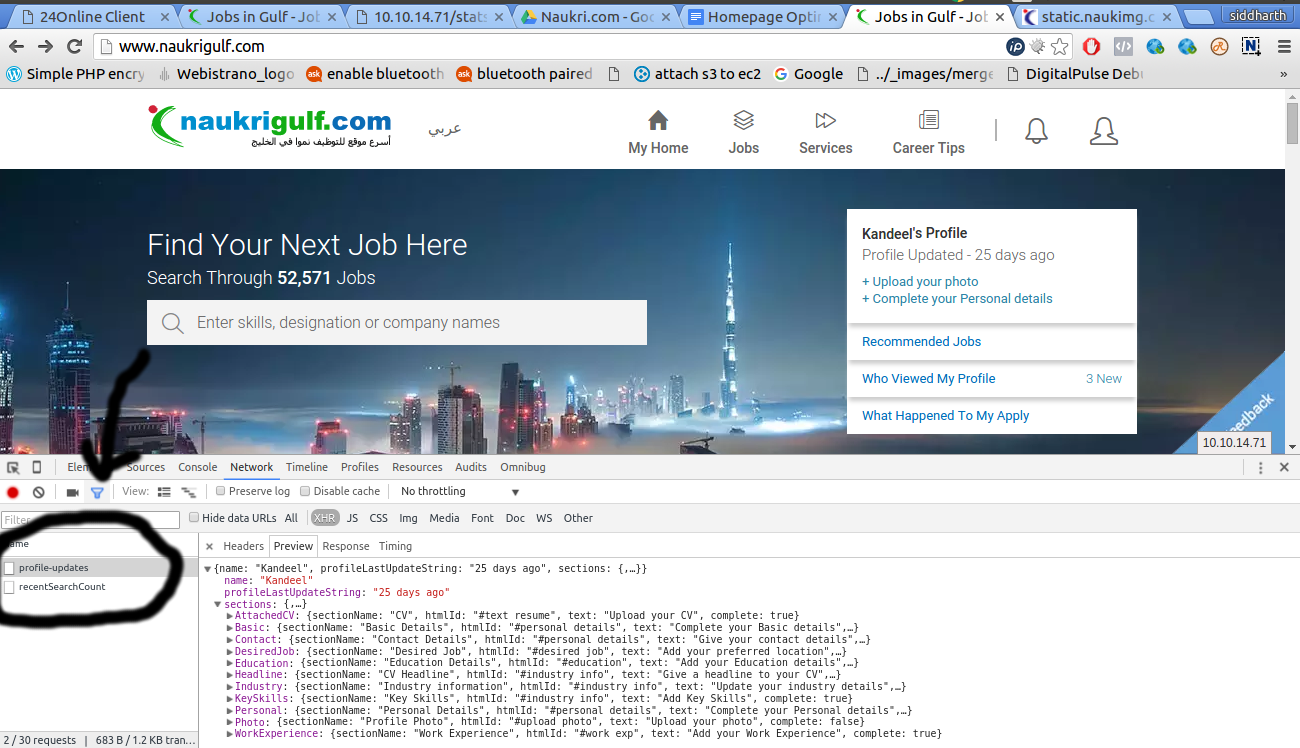Screen dimensions: 1300x748
Task: Click the DevTools inspect element icon
Action: [x=13, y=467]
